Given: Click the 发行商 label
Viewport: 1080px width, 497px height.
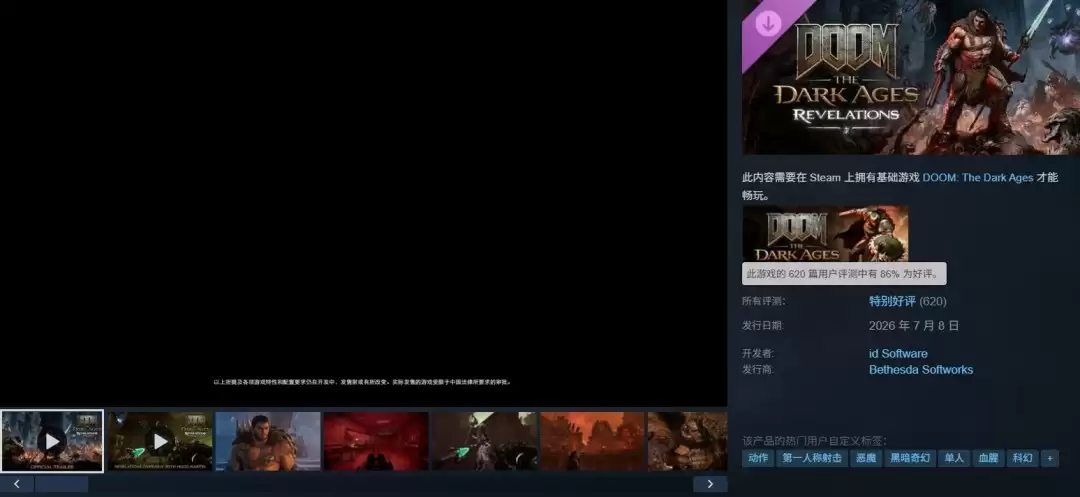Looking at the screenshot, I should [758, 370].
